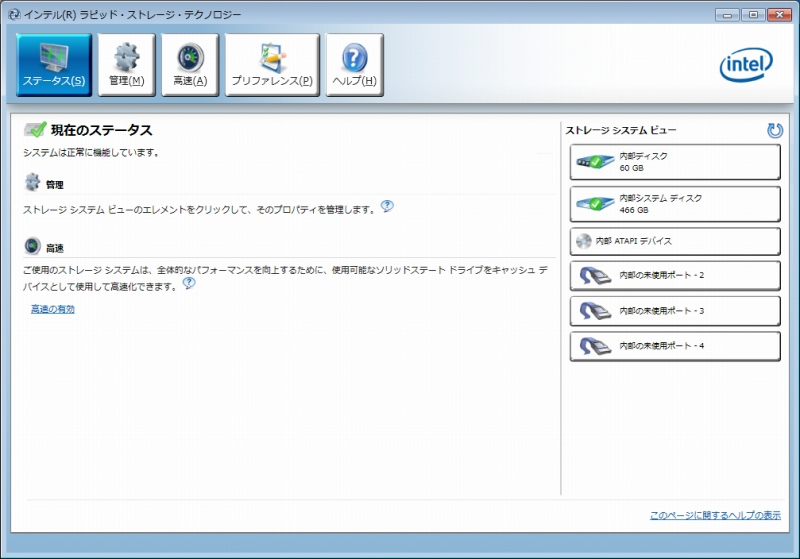
Task: Click the システムは正常に機能しています。 text
Action: click(92, 153)
